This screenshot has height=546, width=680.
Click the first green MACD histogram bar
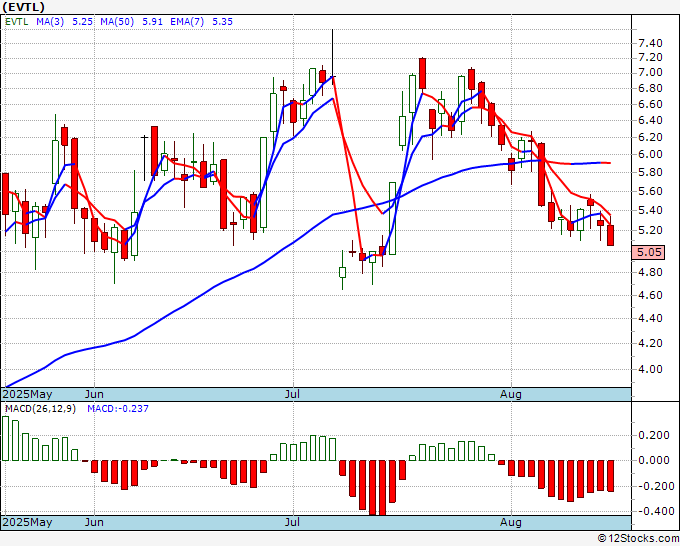click(x=5, y=438)
